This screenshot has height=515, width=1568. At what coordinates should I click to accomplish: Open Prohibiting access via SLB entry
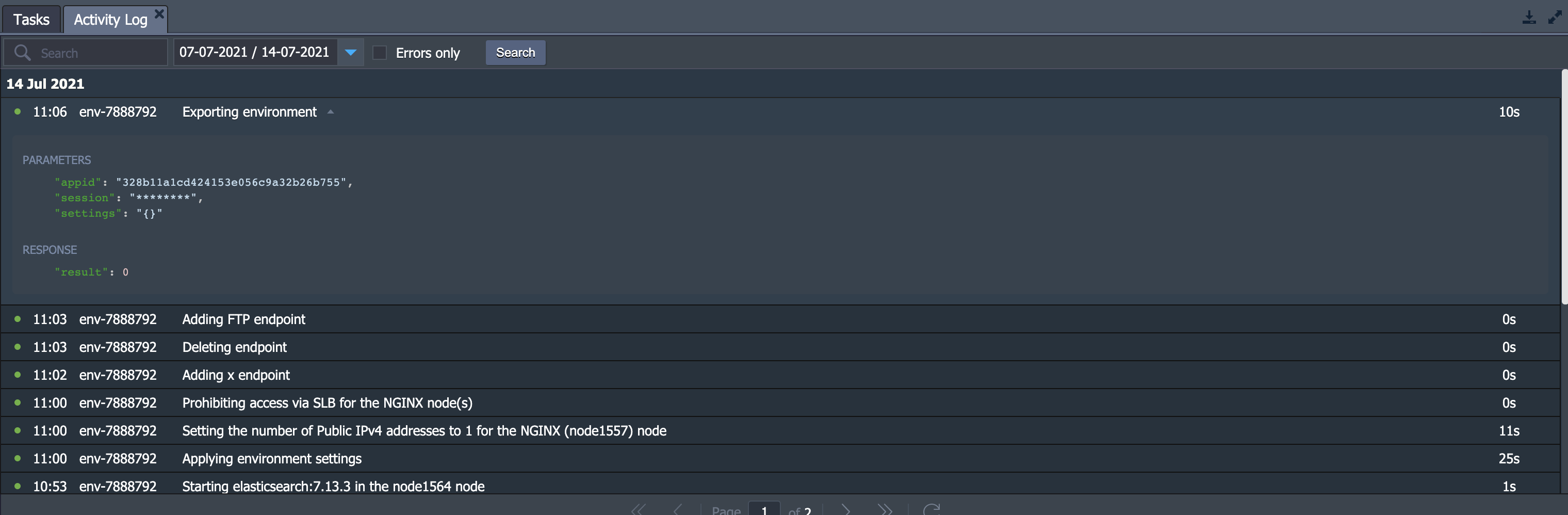(779, 403)
